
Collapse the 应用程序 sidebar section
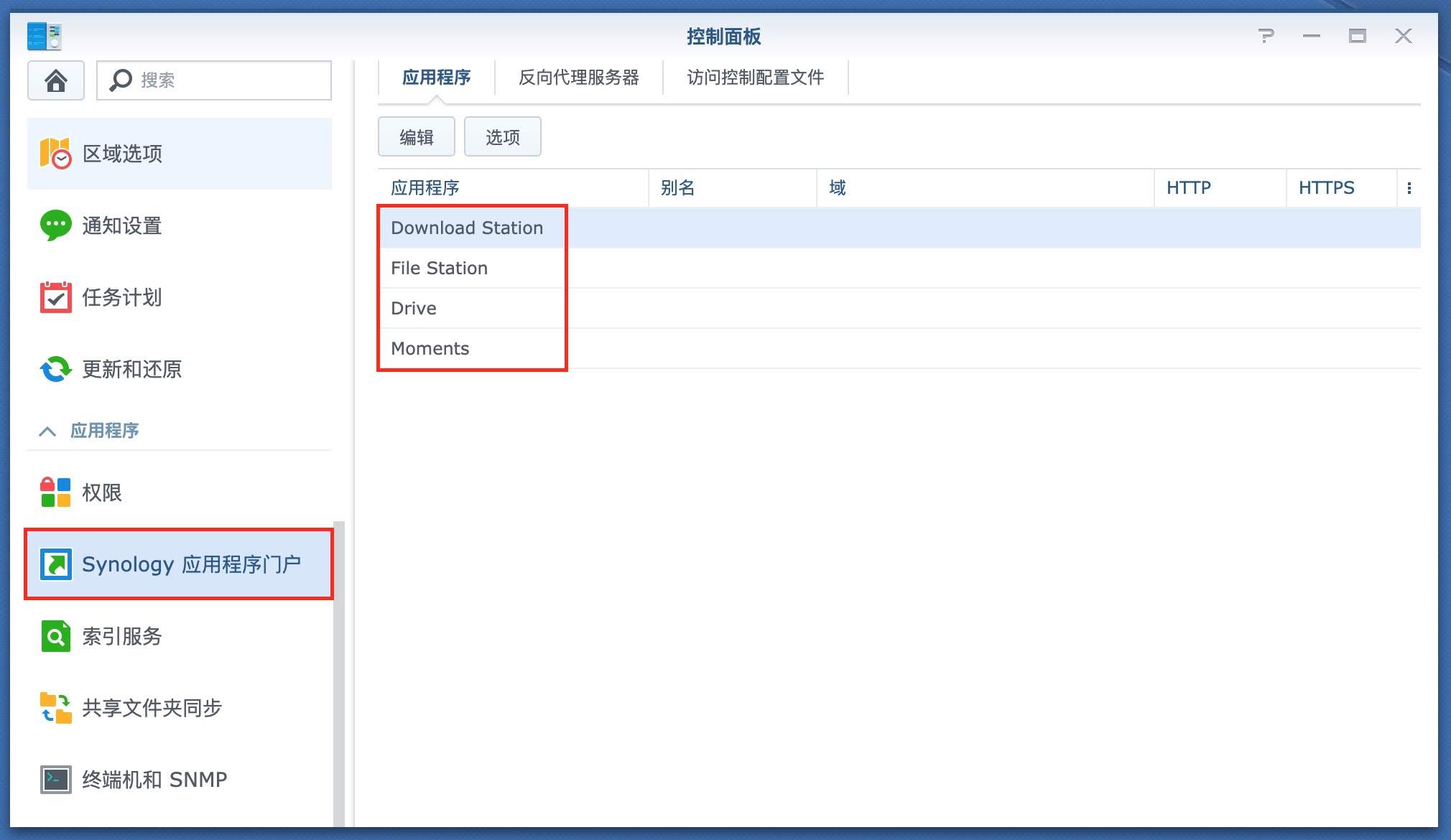click(47, 431)
